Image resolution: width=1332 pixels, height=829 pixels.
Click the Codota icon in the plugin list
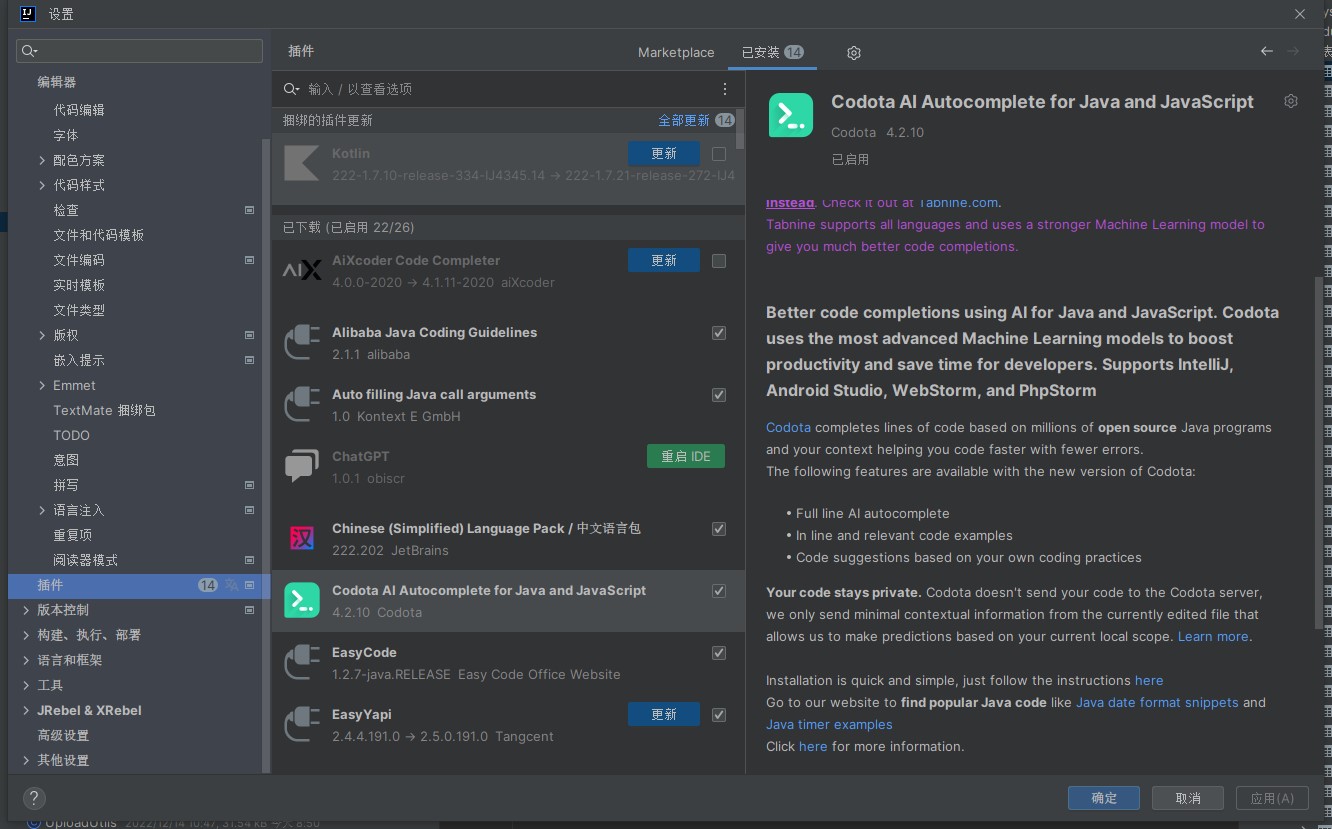(302, 601)
